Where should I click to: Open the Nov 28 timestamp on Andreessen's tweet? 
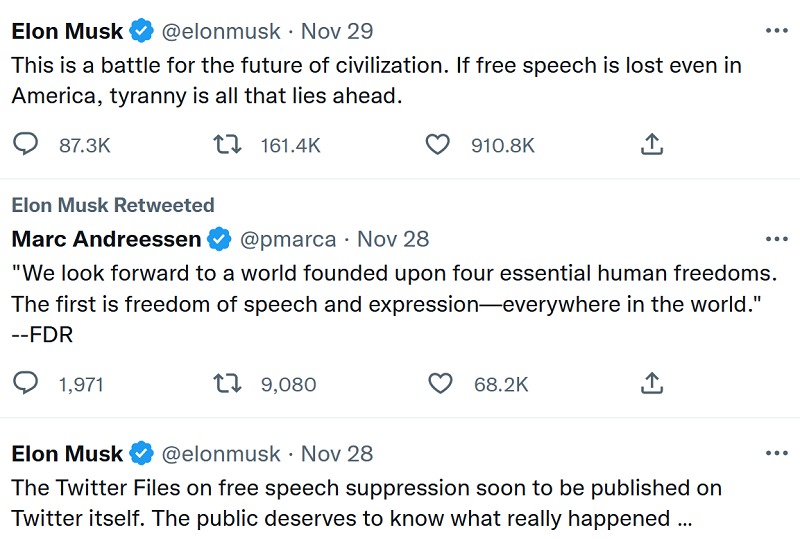(393, 239)
